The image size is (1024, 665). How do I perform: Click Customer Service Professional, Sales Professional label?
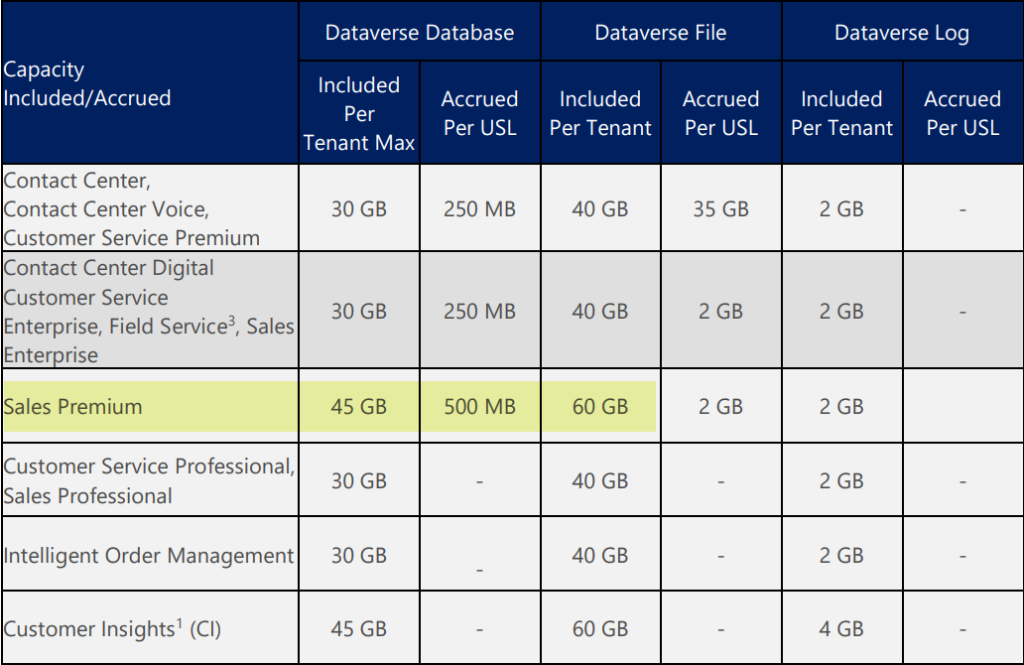coord(149,481)
